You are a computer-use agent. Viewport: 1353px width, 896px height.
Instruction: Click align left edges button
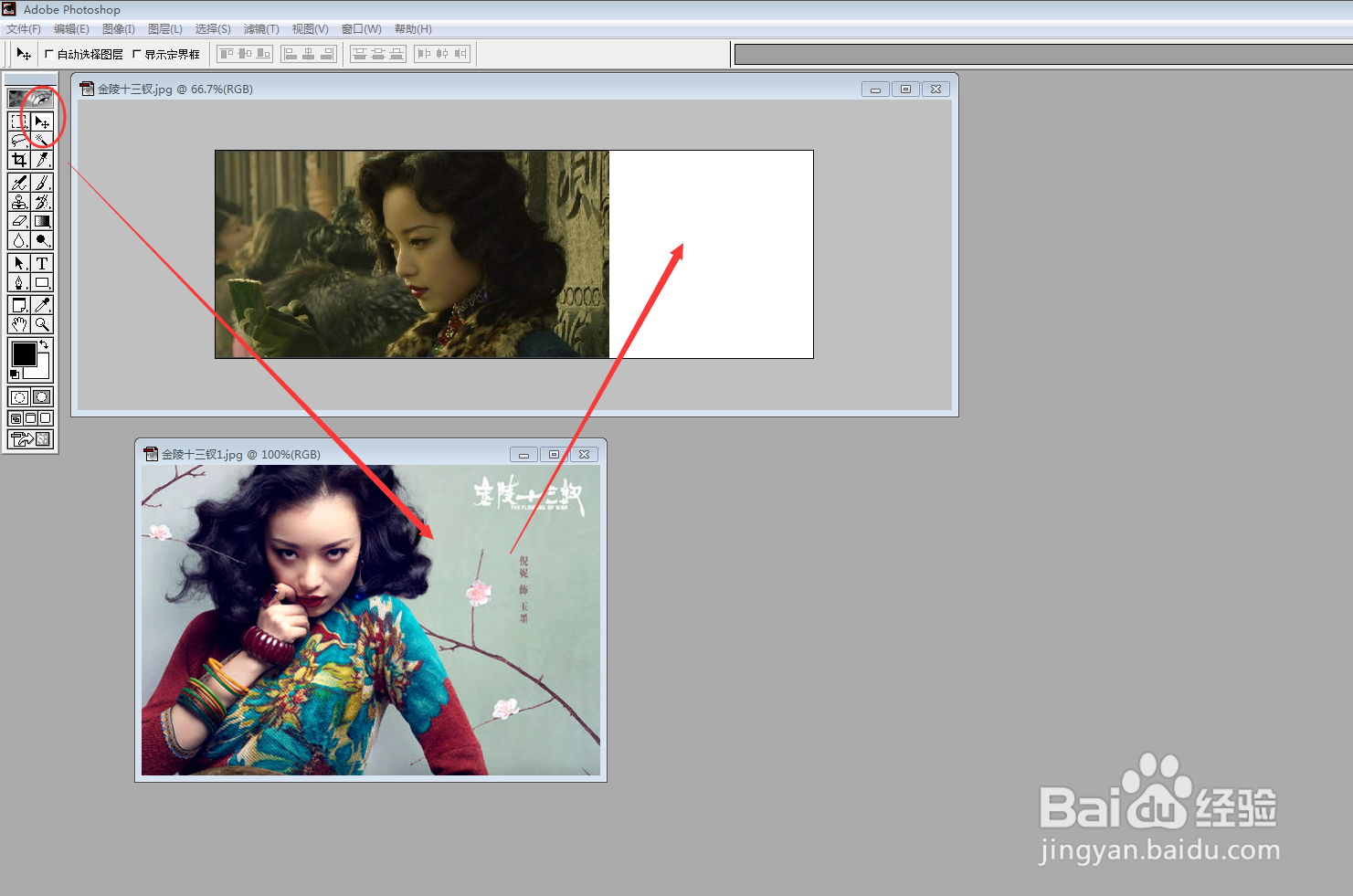(291, 54)
